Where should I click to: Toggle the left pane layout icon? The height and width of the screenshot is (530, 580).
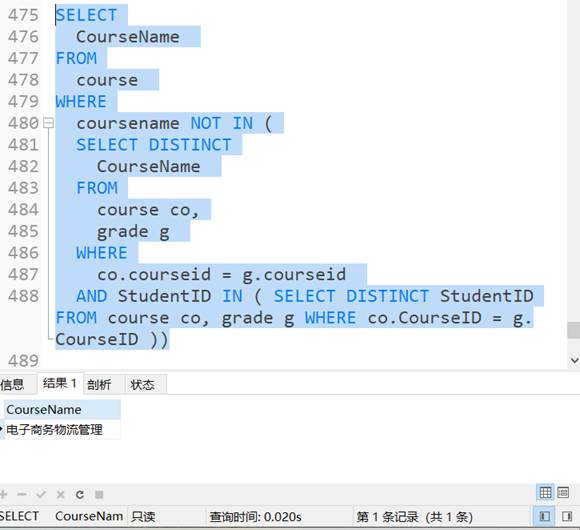[x=545, y=516]
